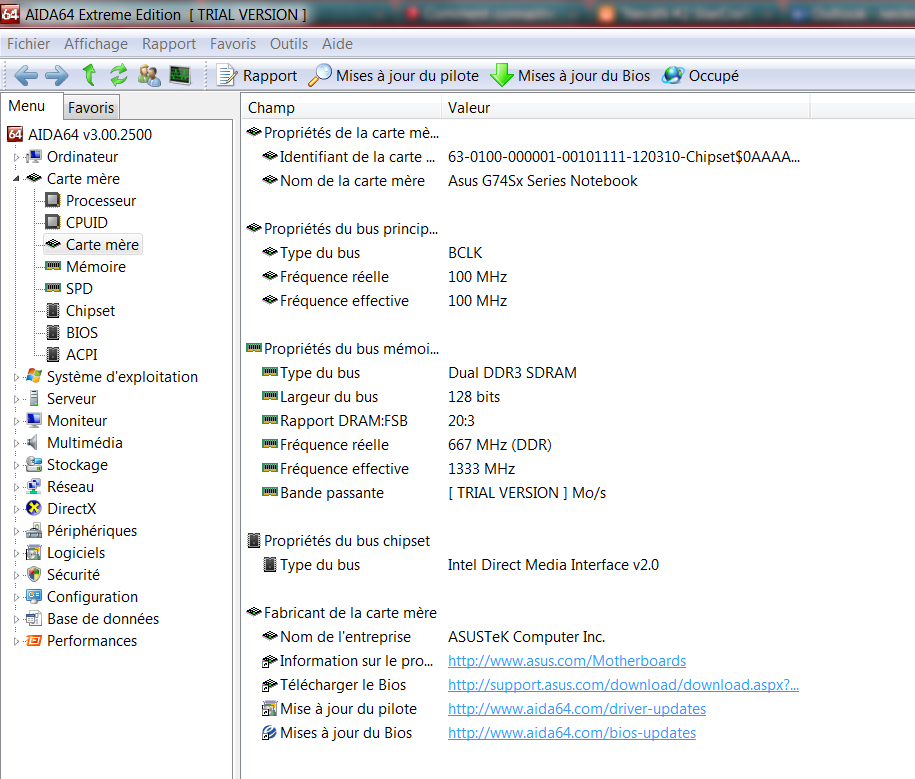Image resolution: width=915 pixels, height=779 pixels.
Task: Switch to the Menu tab in sidebar
Action: point(27,106)
